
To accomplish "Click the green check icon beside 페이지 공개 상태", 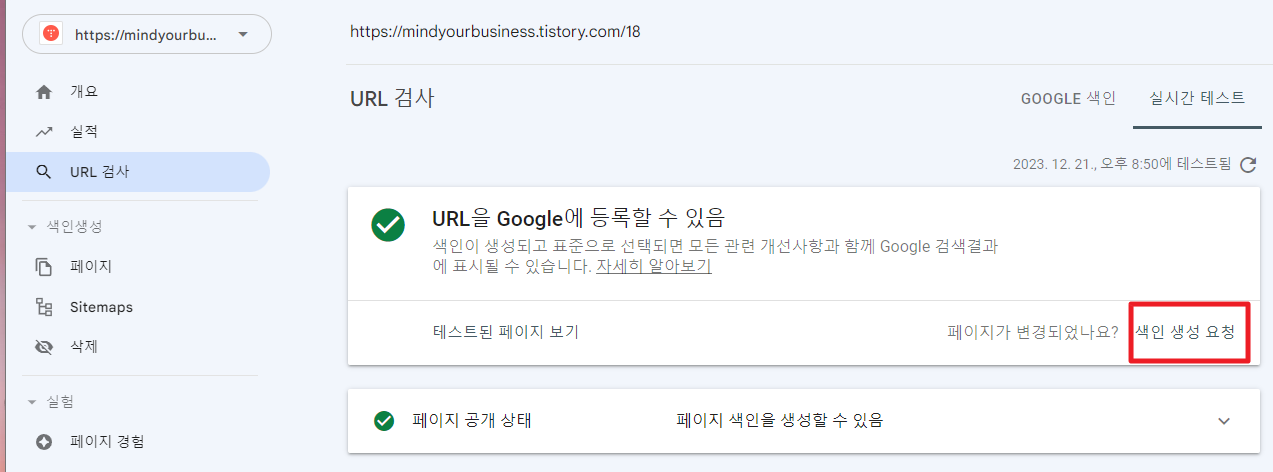I will click(x=384, y=421).
